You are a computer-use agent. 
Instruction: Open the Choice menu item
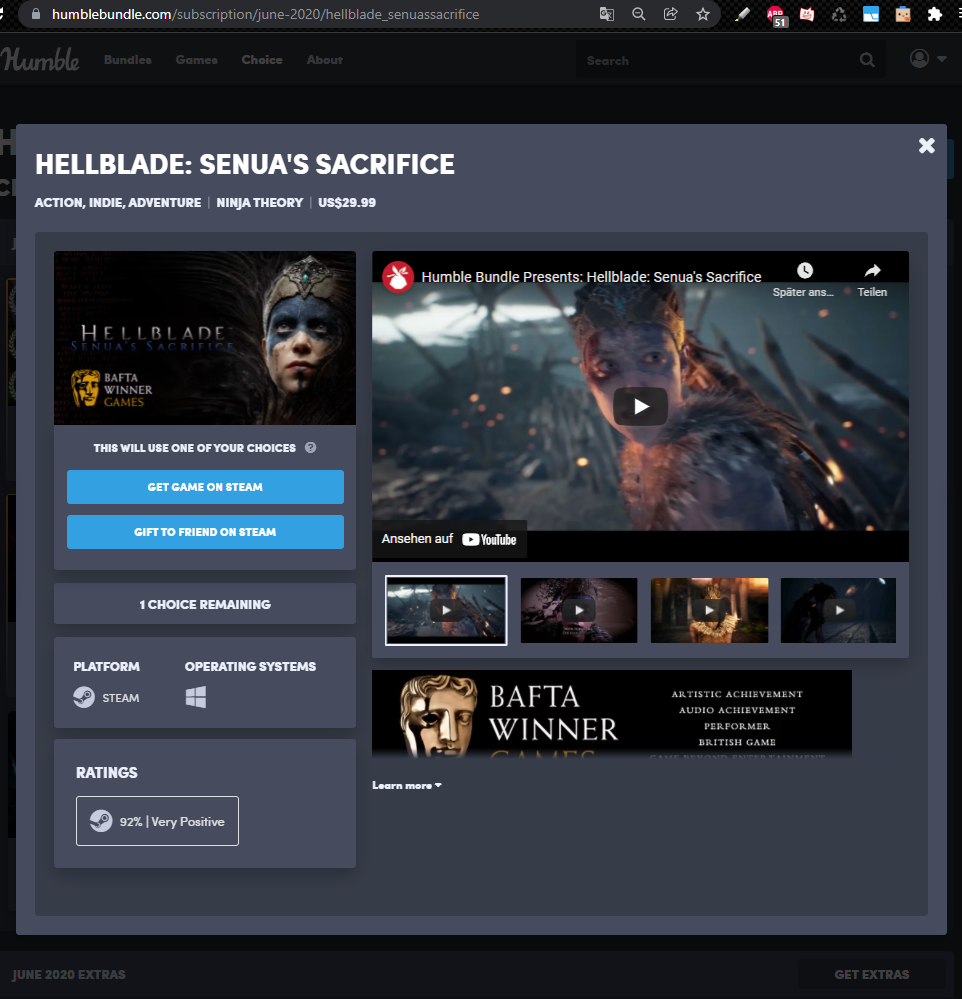point(262,60)
